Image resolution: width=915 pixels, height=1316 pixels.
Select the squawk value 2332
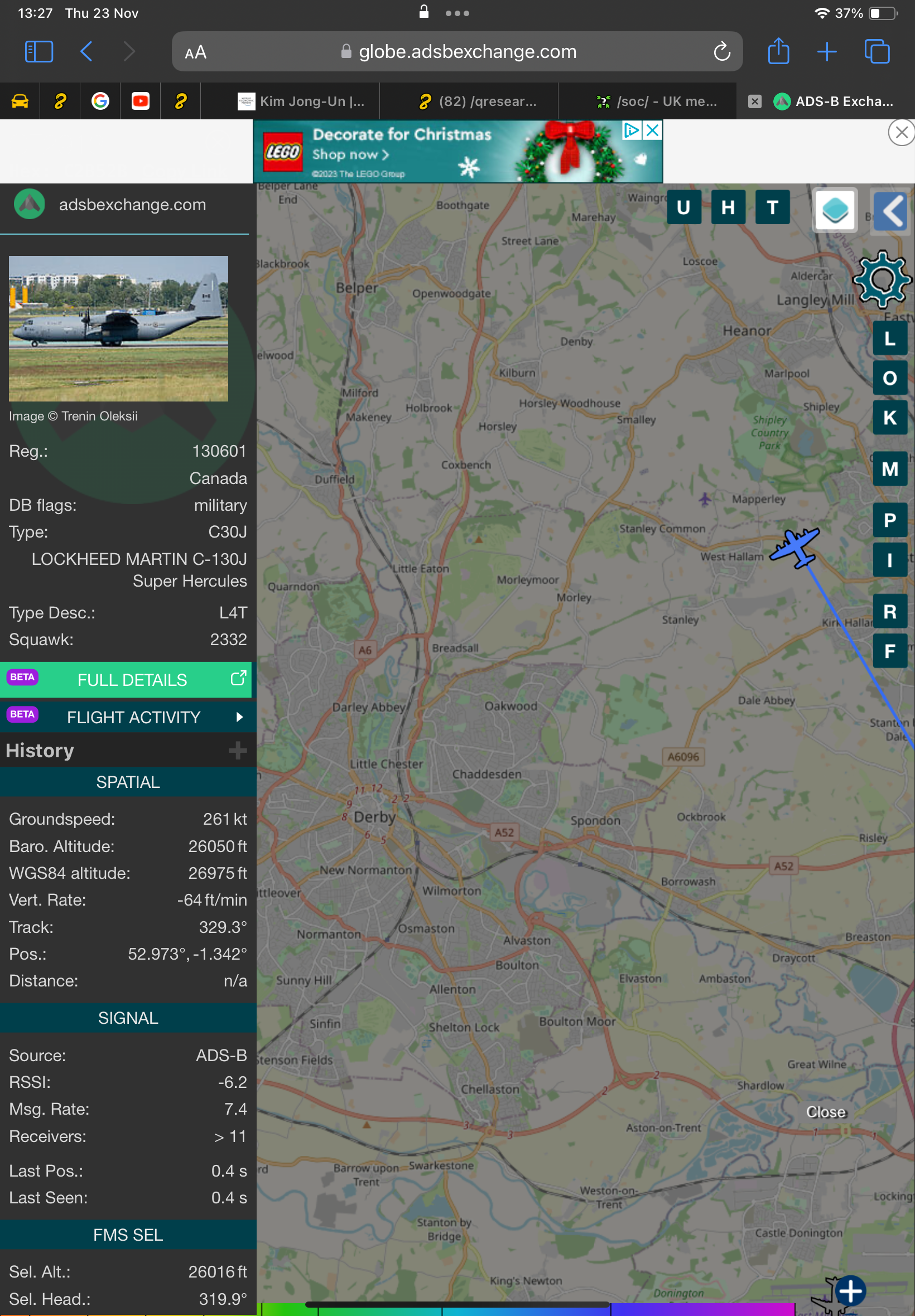pyautogui.click(x=228, y=640)
